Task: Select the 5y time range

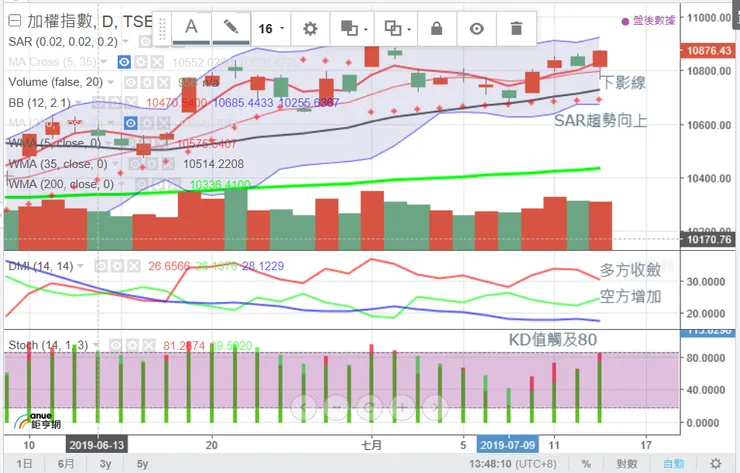Action: [x=143, y=464]
